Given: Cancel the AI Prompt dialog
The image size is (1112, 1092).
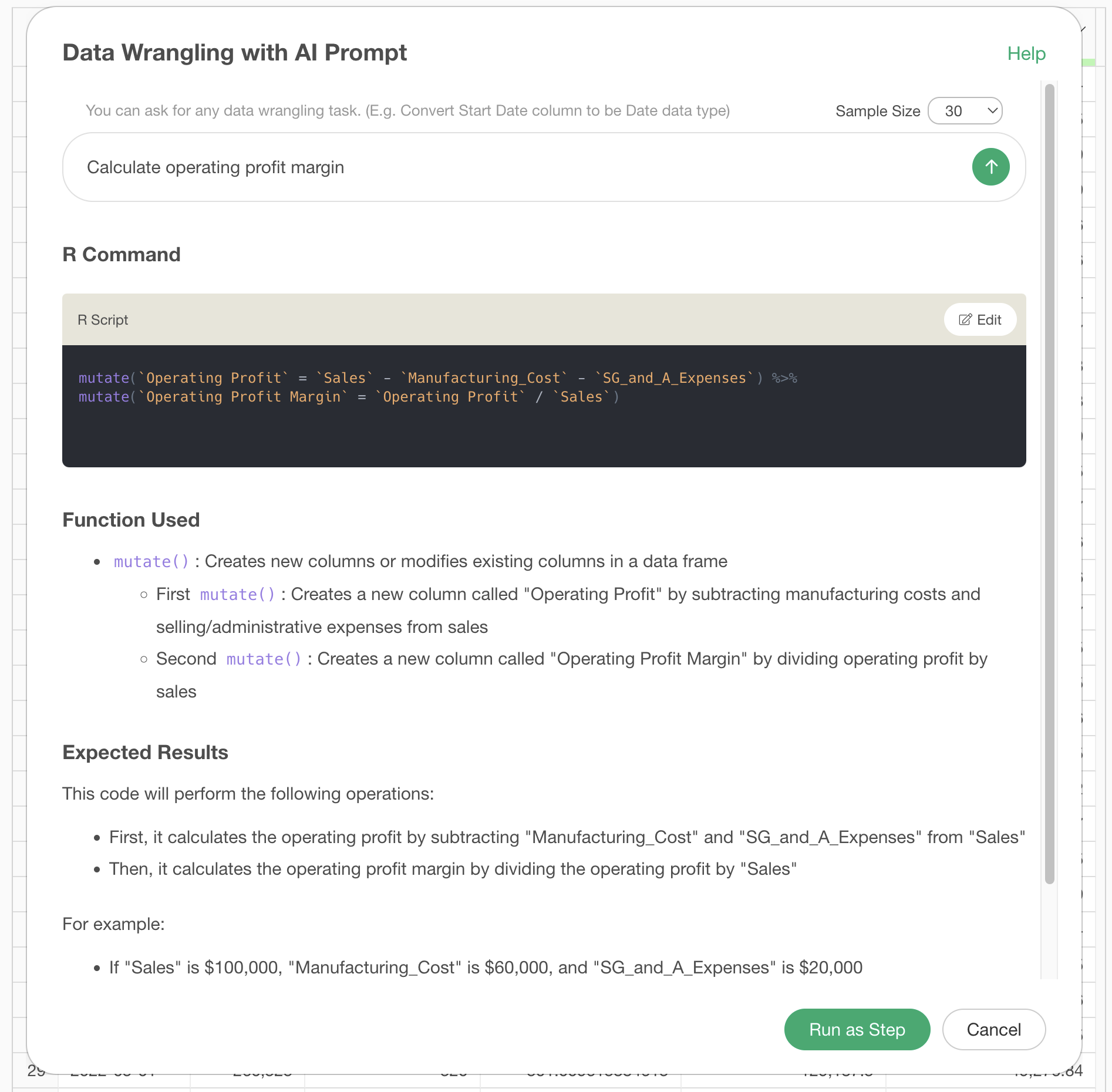Looking at the screenshot, I should [x=993, y=1029].
